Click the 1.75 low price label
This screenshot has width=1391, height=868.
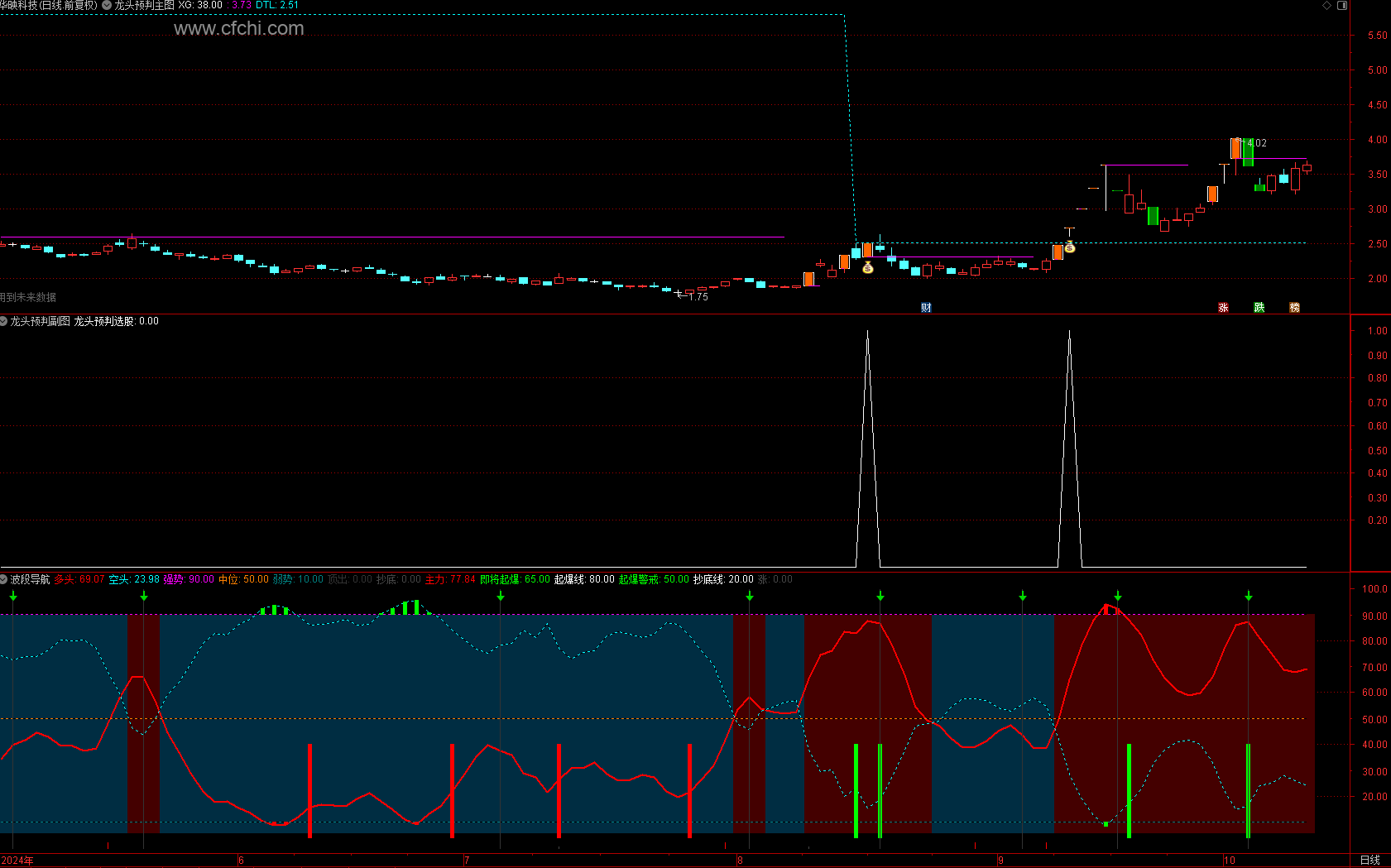[698, 297]
